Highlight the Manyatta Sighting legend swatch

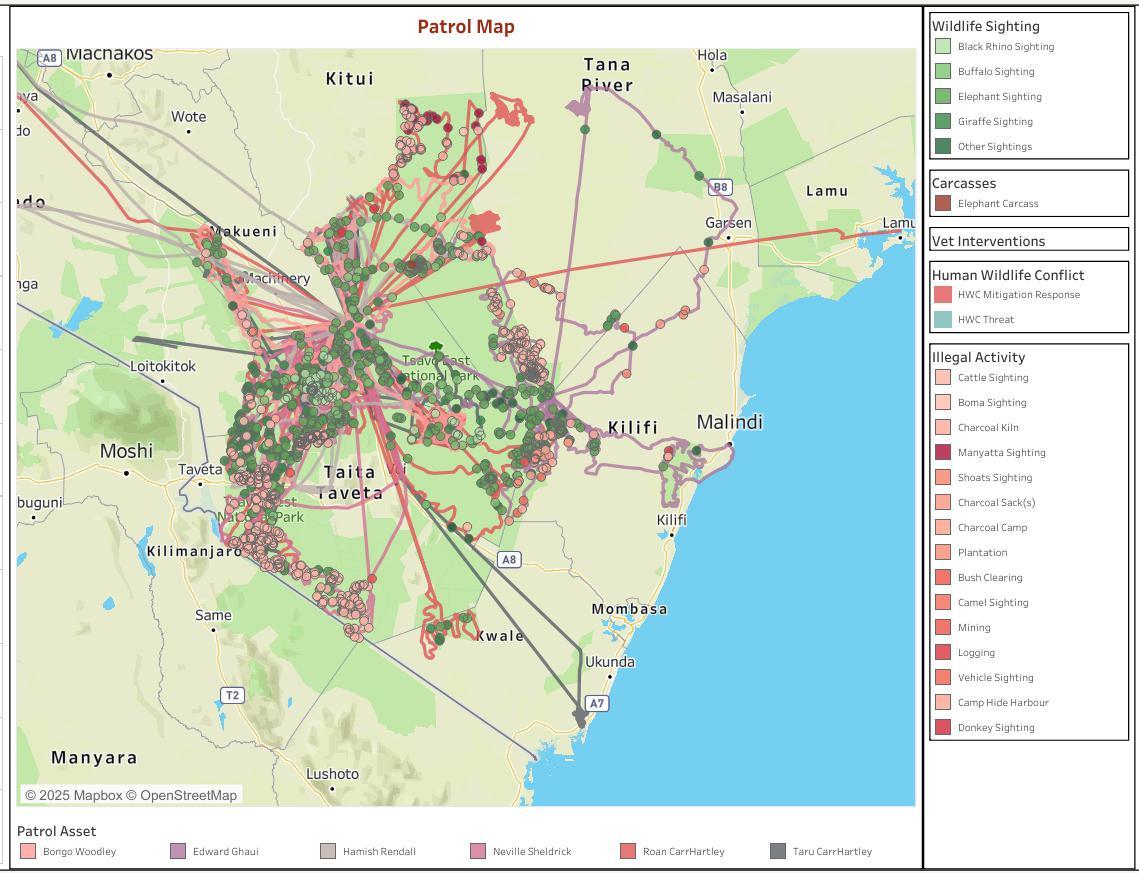pos(942,452)
